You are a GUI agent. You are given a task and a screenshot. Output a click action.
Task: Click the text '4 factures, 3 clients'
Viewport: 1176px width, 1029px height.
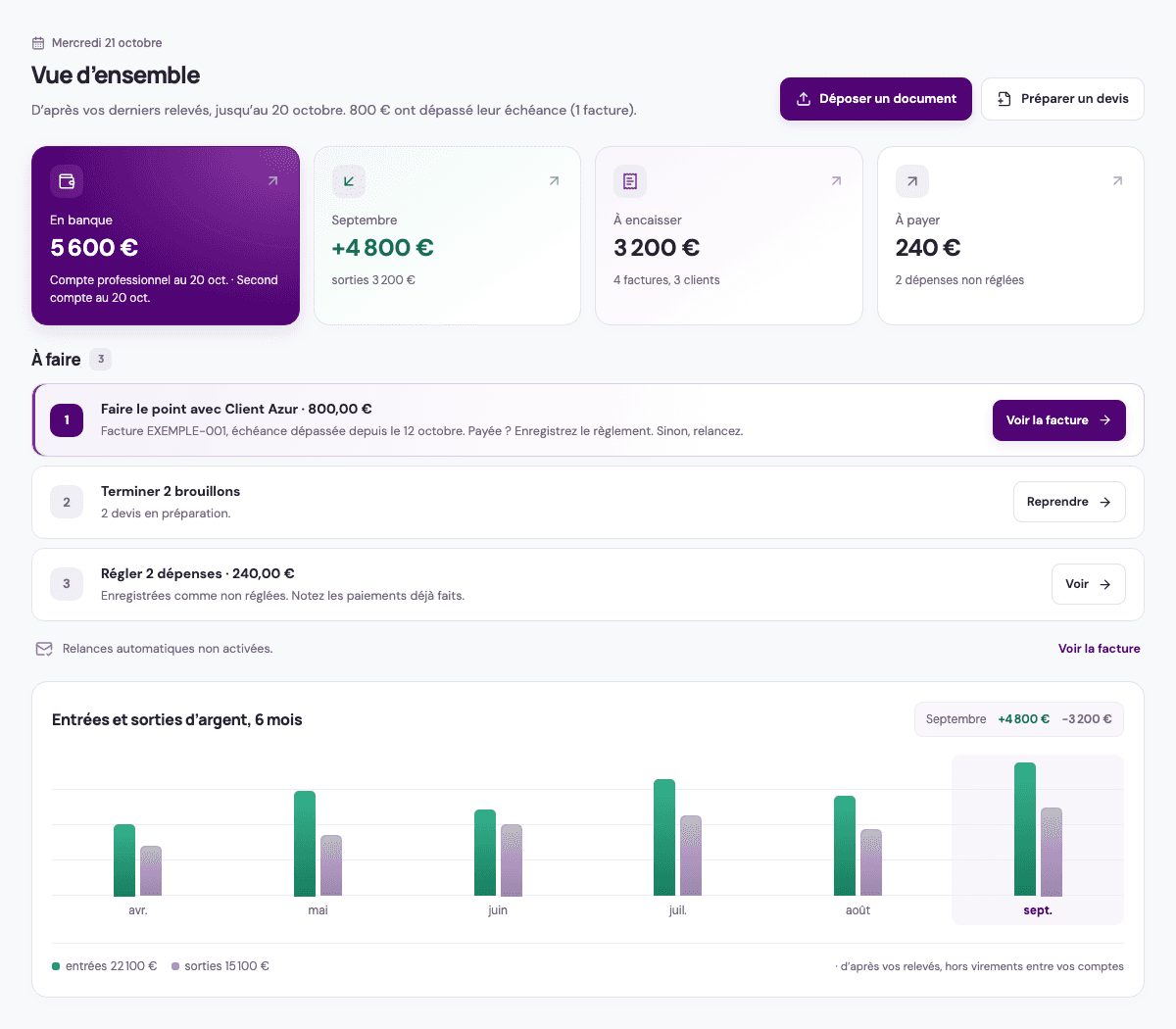tap(666, 280)
